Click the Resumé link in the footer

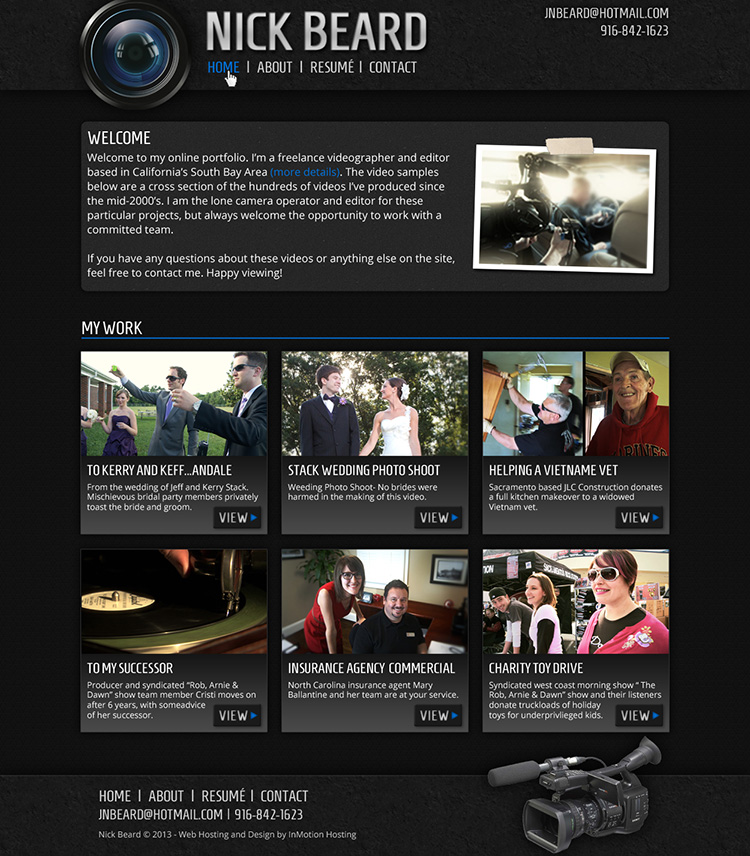pos(223,796)
